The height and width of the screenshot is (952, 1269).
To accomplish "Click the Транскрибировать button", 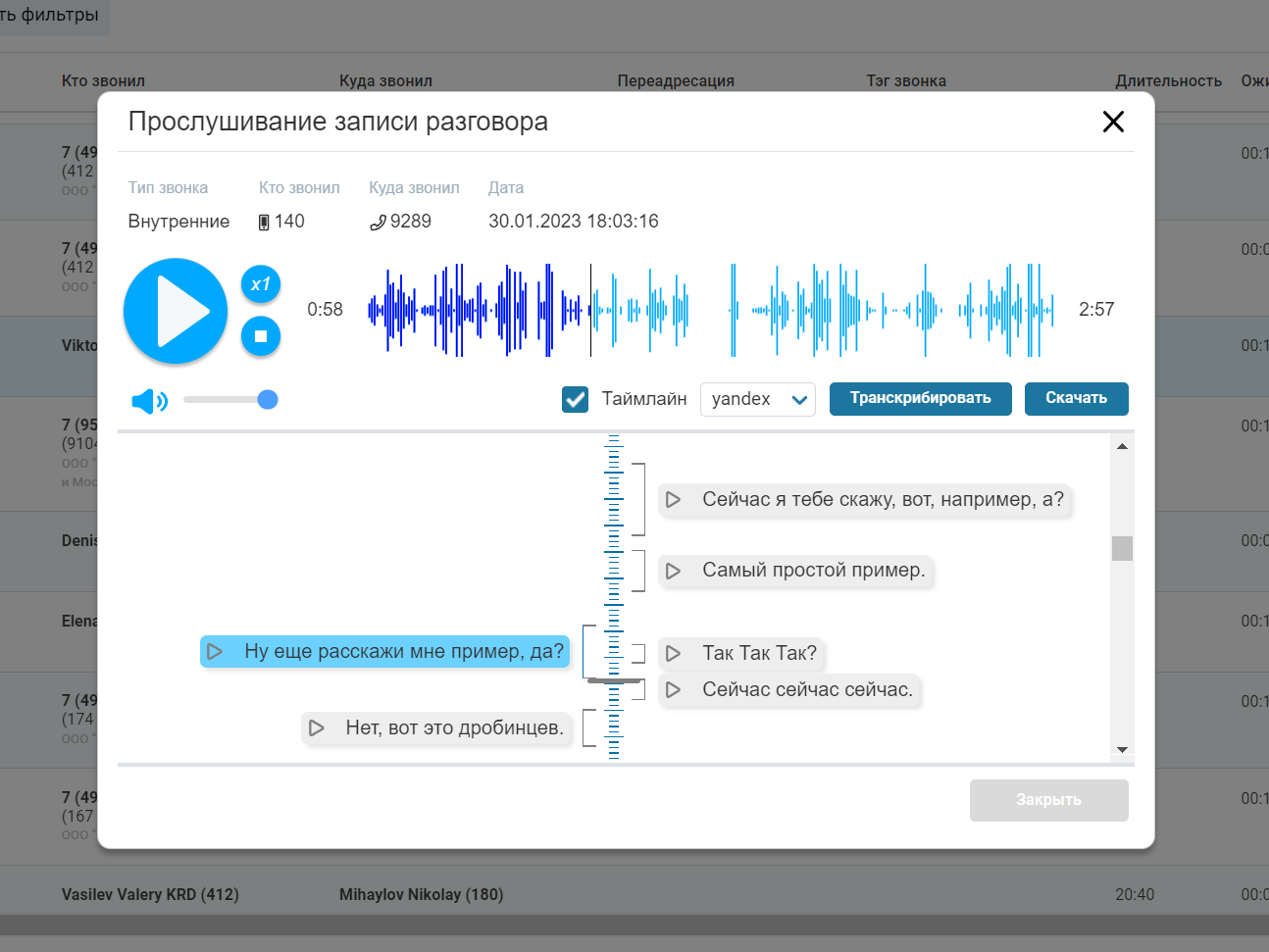I will click(920, 399).
